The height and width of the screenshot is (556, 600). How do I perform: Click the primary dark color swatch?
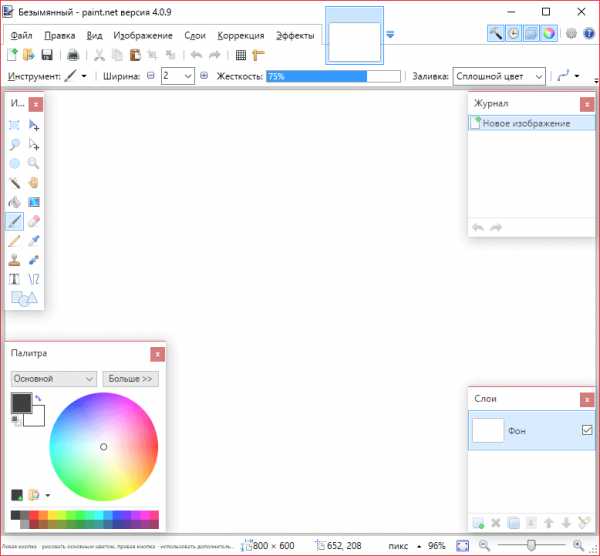[x=21, y=403]
